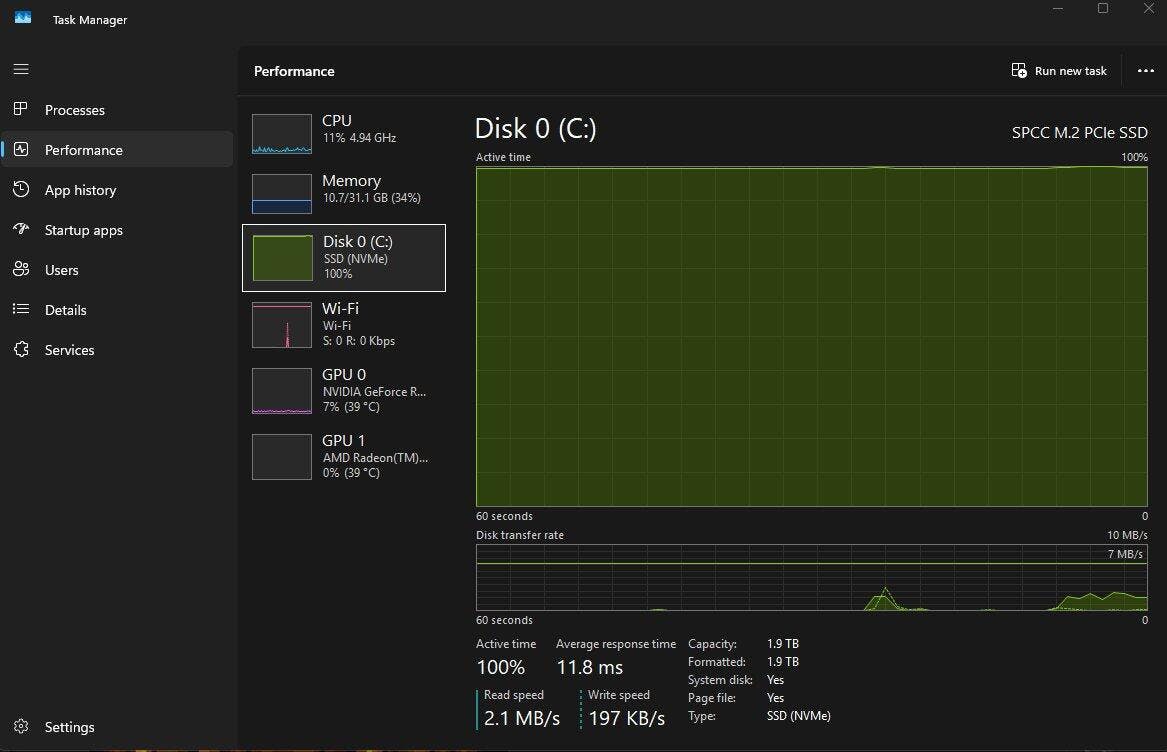Viewport: 1167px width, 752px height.
Task: Select GPU 0 NVIDIA GeForce entry
Action: coord(343,390)
